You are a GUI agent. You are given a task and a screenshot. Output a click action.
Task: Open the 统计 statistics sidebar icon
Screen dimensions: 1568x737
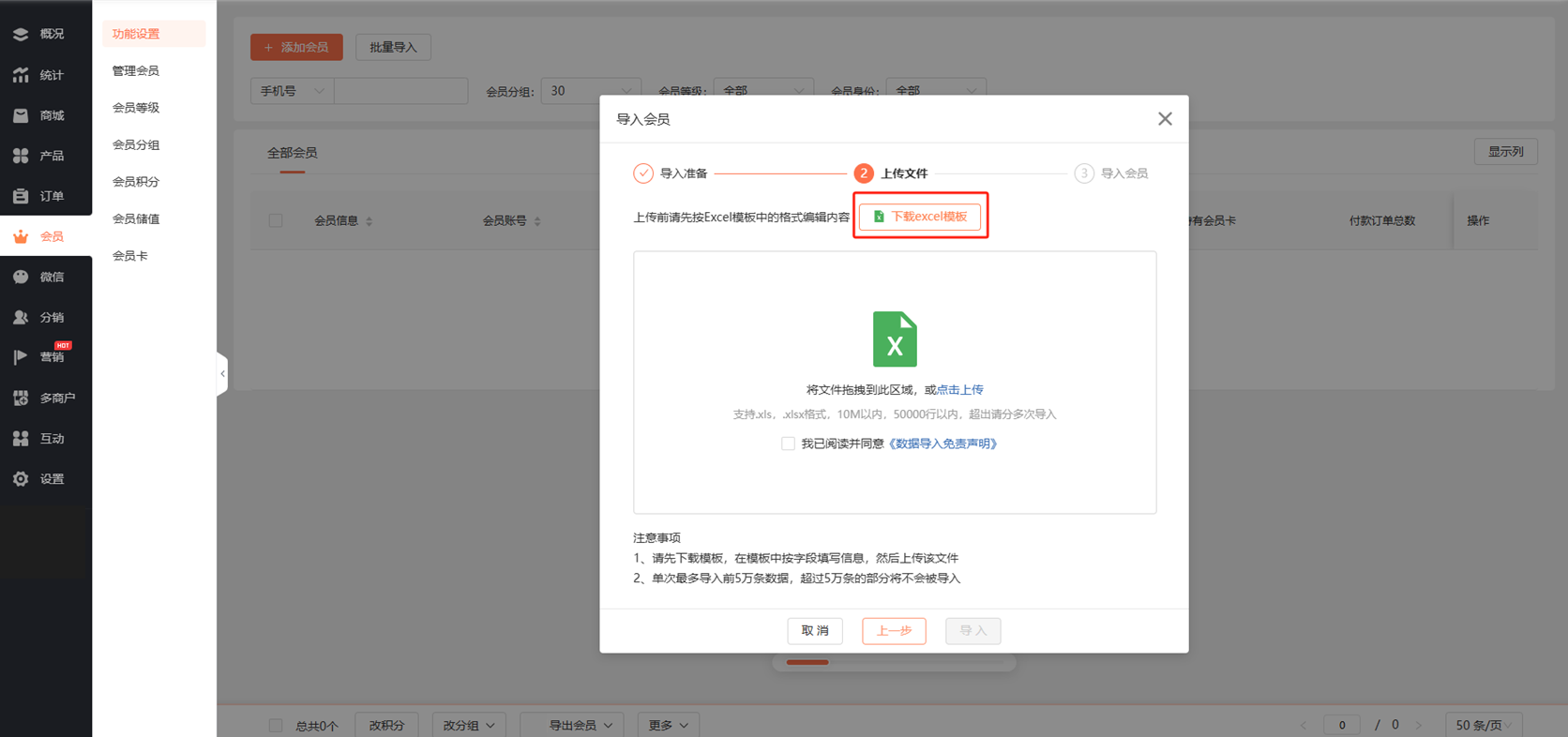pos(21,75)
